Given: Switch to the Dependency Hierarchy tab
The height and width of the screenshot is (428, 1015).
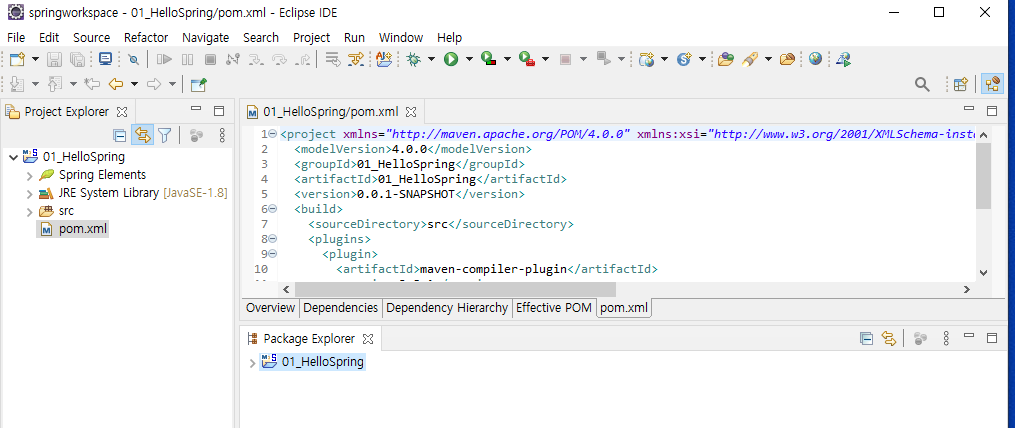Looking at the screenshot, I should point(447,308).
